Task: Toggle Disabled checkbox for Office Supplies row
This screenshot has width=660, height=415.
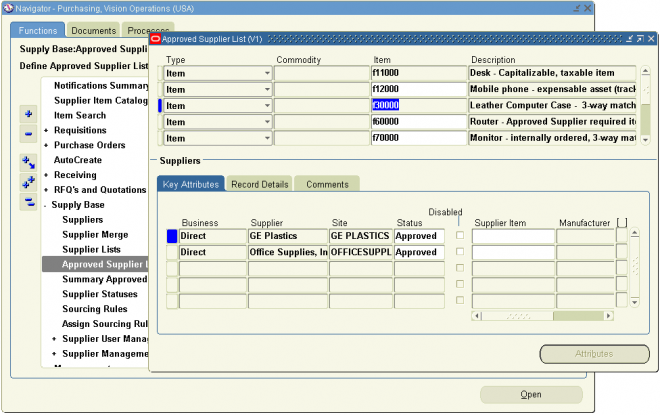Action: click(460, 252)
